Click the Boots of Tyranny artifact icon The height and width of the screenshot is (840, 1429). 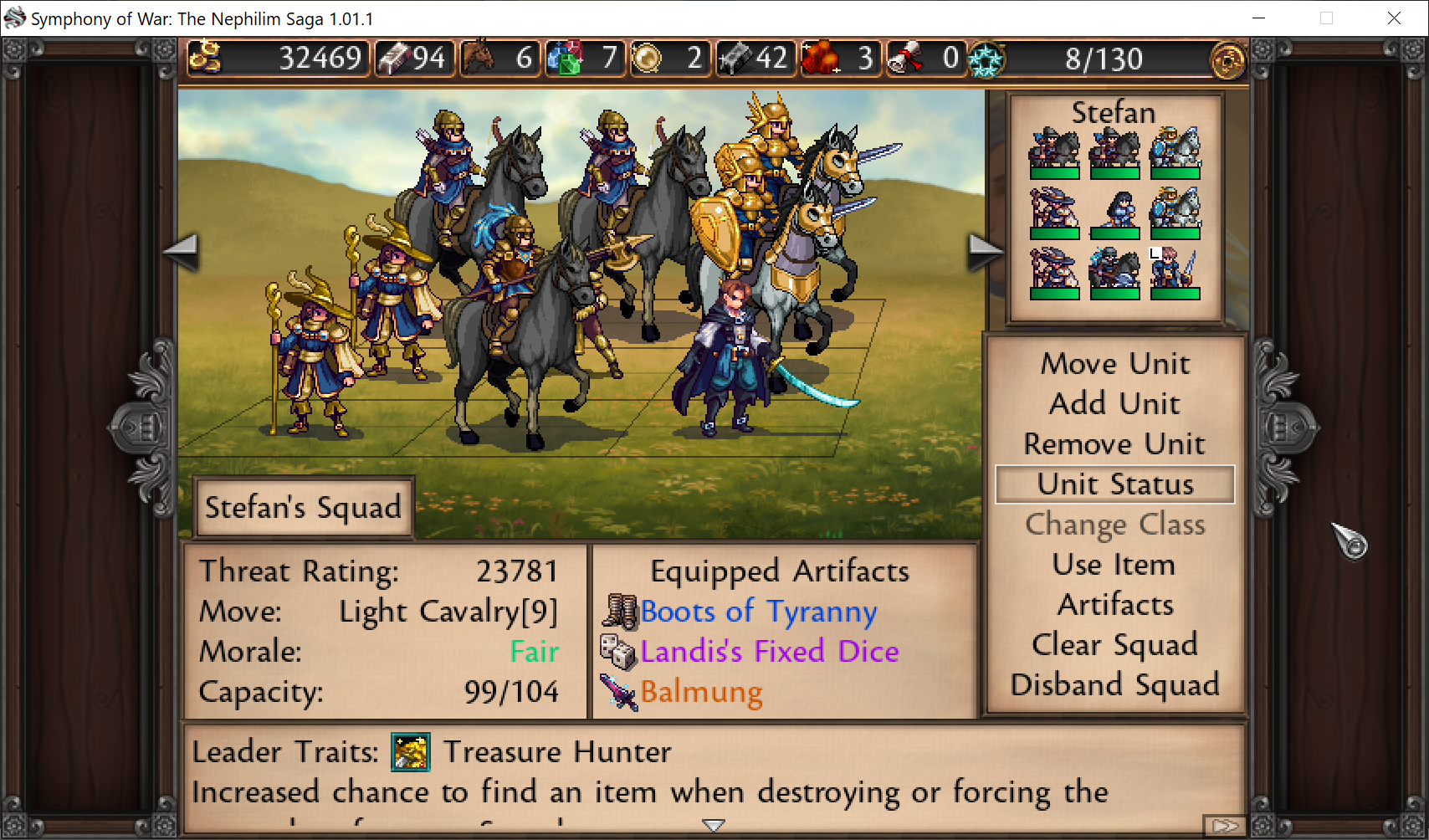(x=620, y=612)
